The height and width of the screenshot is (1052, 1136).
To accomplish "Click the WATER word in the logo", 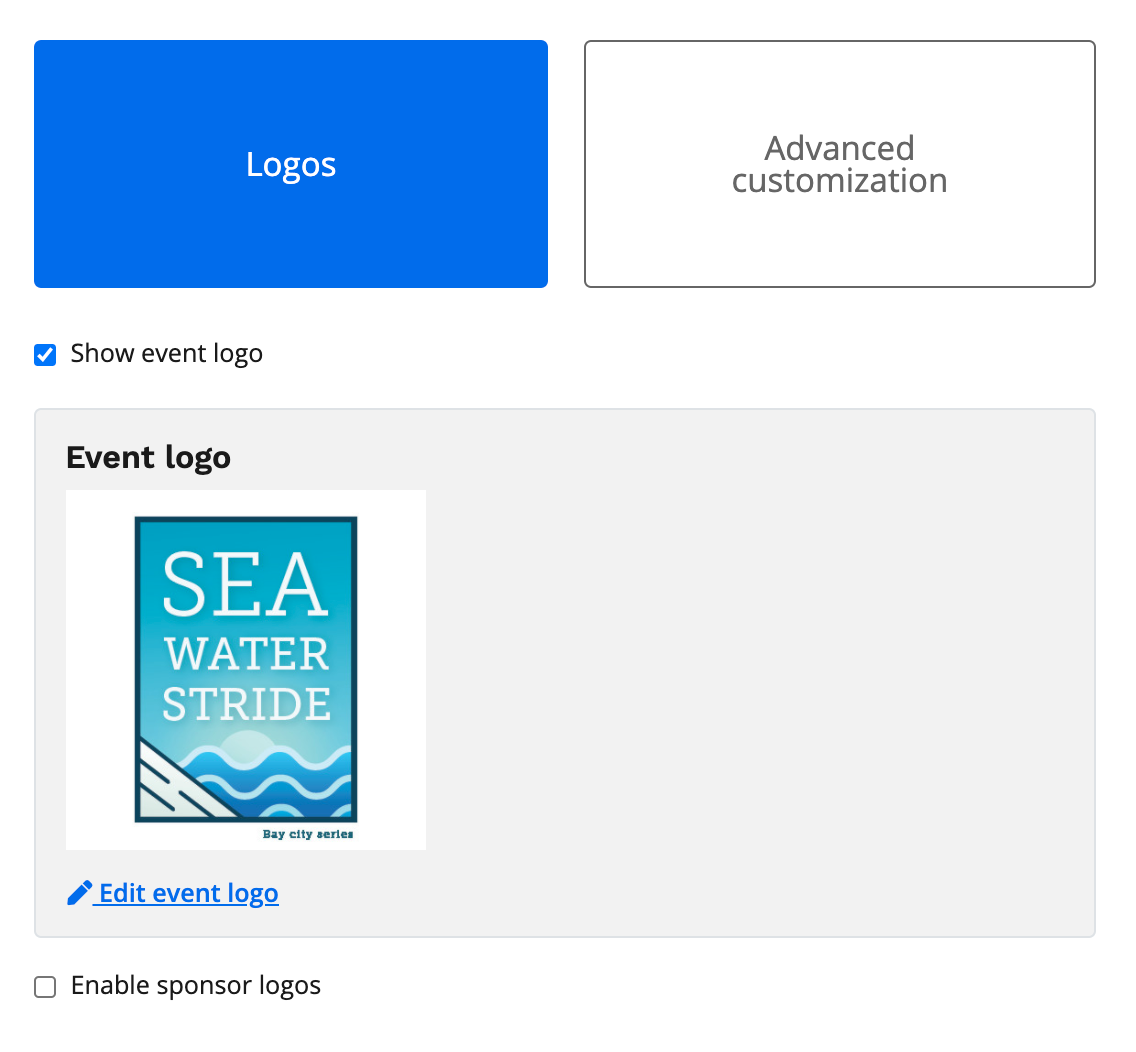I will click(247, 654).
